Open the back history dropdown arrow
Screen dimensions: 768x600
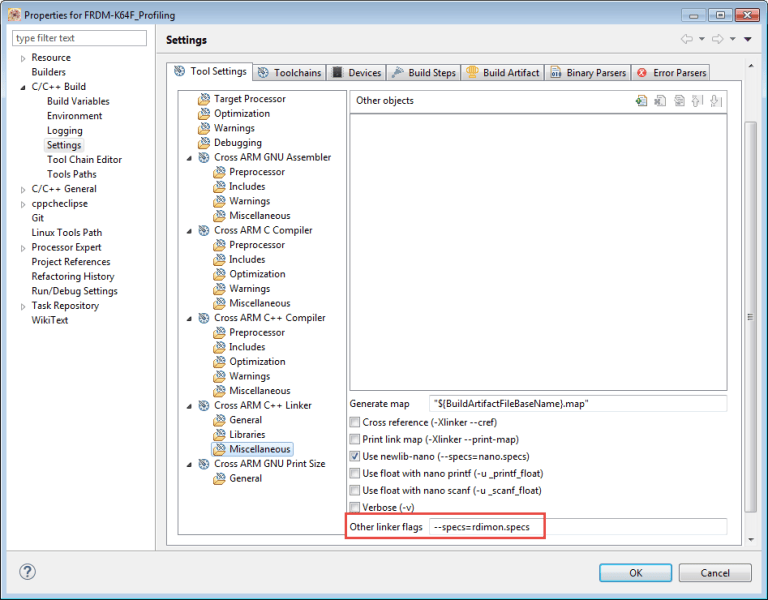702,39
